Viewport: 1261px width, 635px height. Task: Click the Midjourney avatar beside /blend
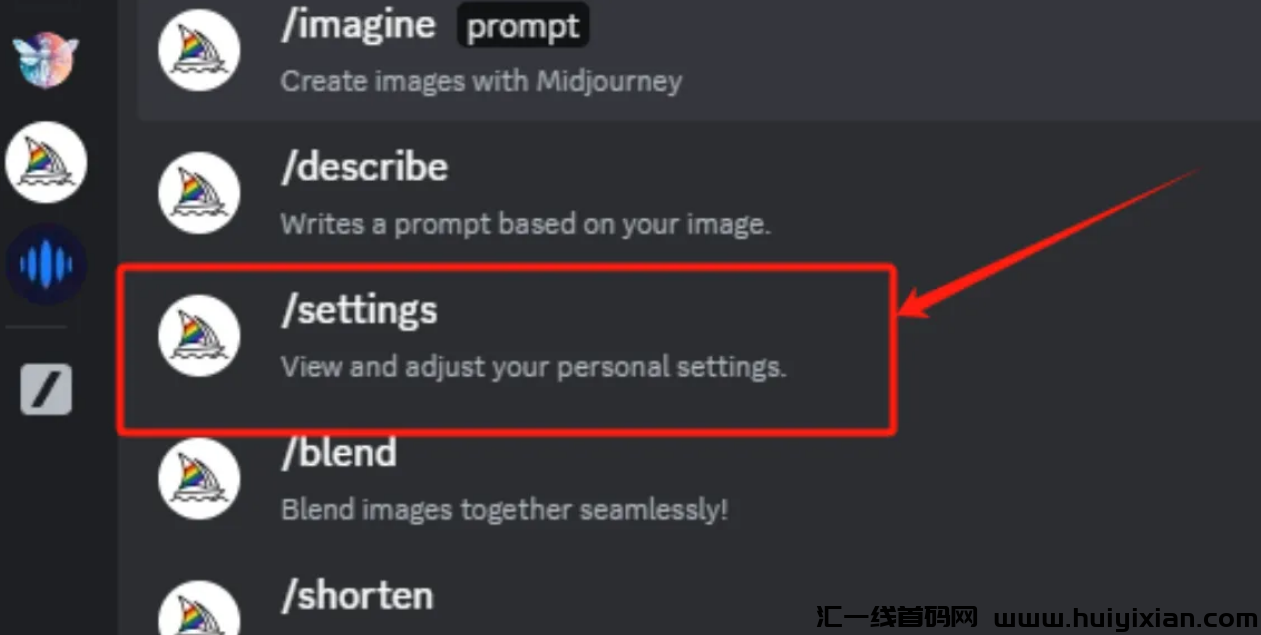click(199, 478)
